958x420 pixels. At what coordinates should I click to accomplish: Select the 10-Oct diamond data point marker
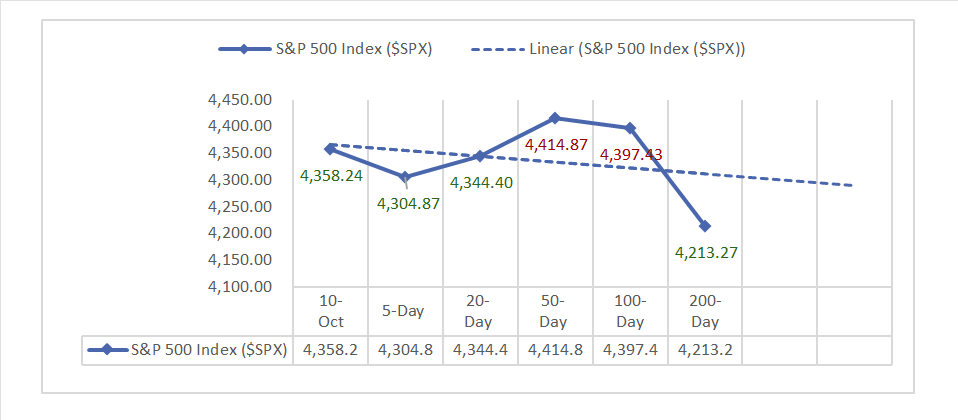(330, 148)
